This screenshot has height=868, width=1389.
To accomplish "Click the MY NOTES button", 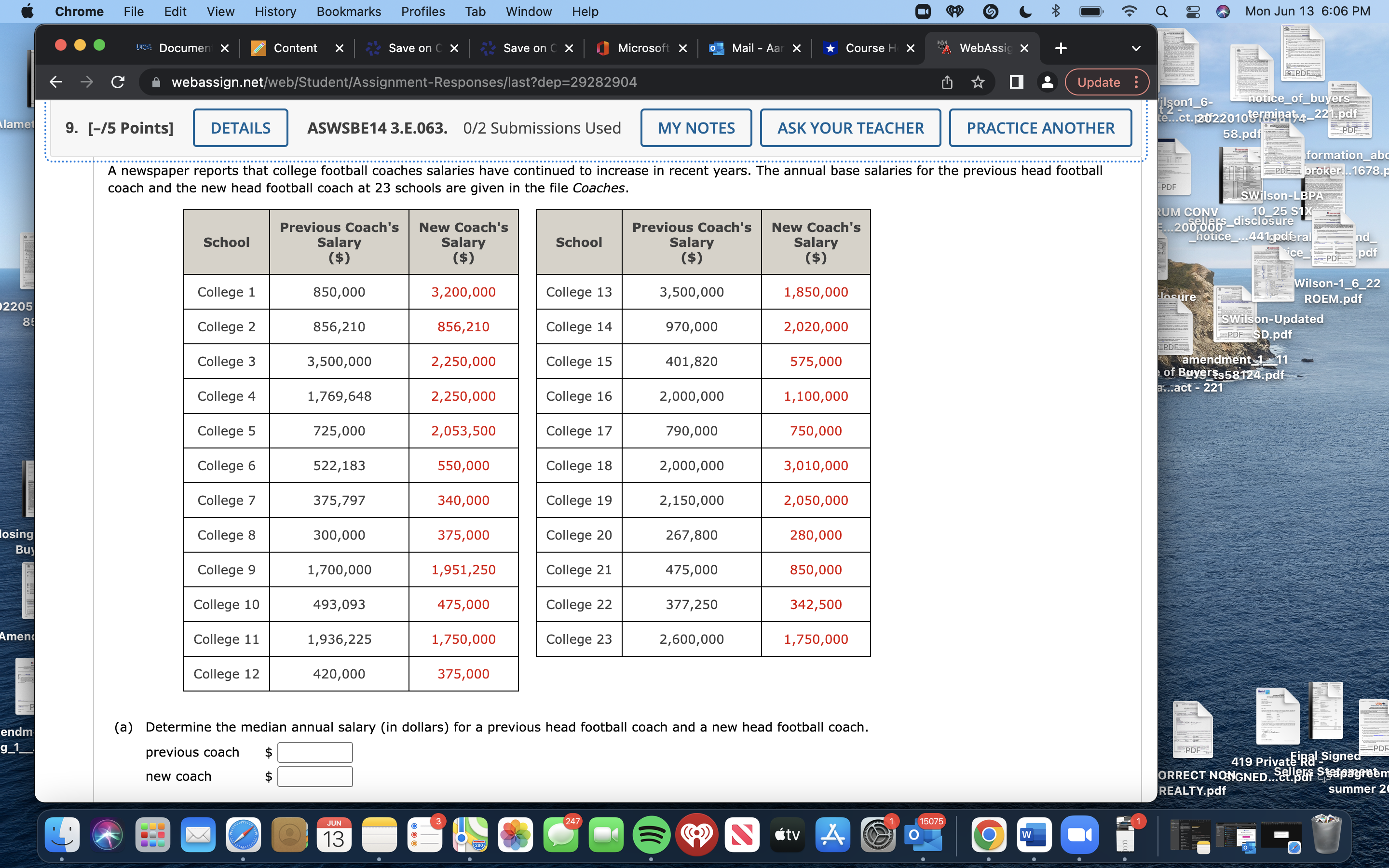I will pyautogui.click(x=695, y=127).
